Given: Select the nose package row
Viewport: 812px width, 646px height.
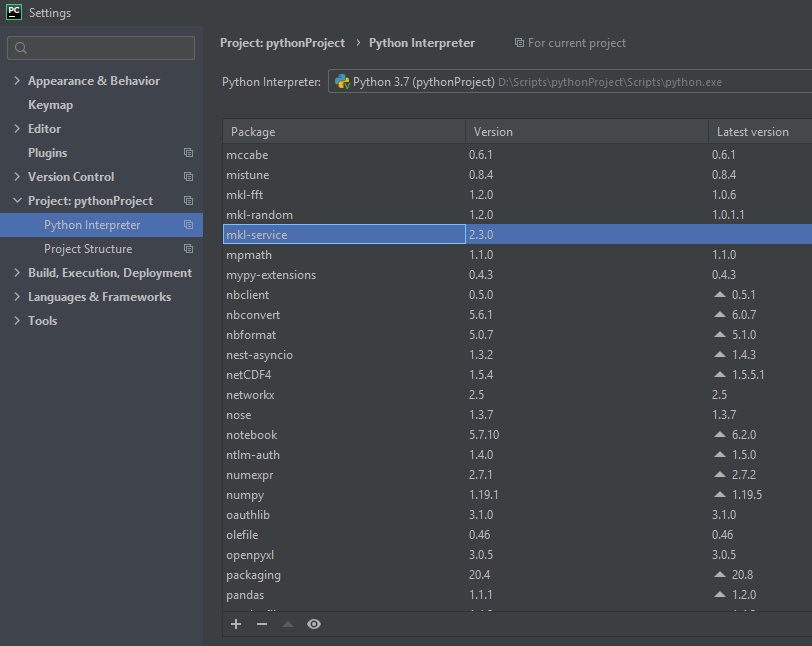Looking at the screenshot, I should [x=517, y=414].
